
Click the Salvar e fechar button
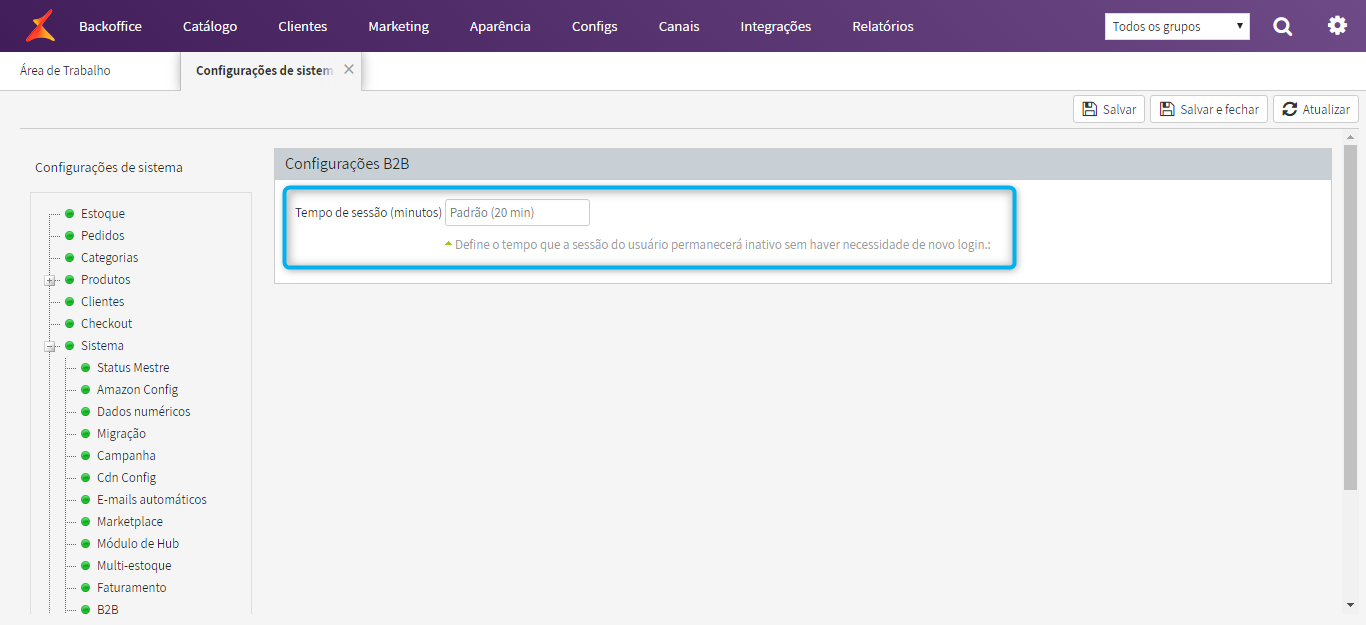(x=1209, y=109)
